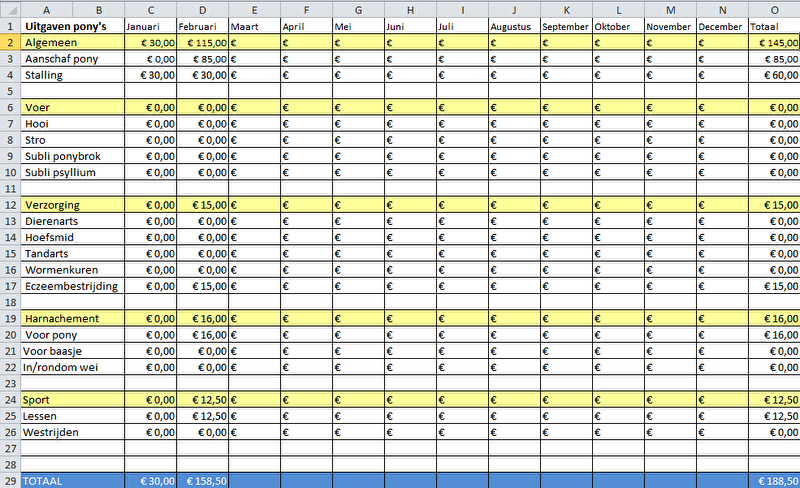
Task: Select Februari grand total € 158,50
Action: point(203,481)
